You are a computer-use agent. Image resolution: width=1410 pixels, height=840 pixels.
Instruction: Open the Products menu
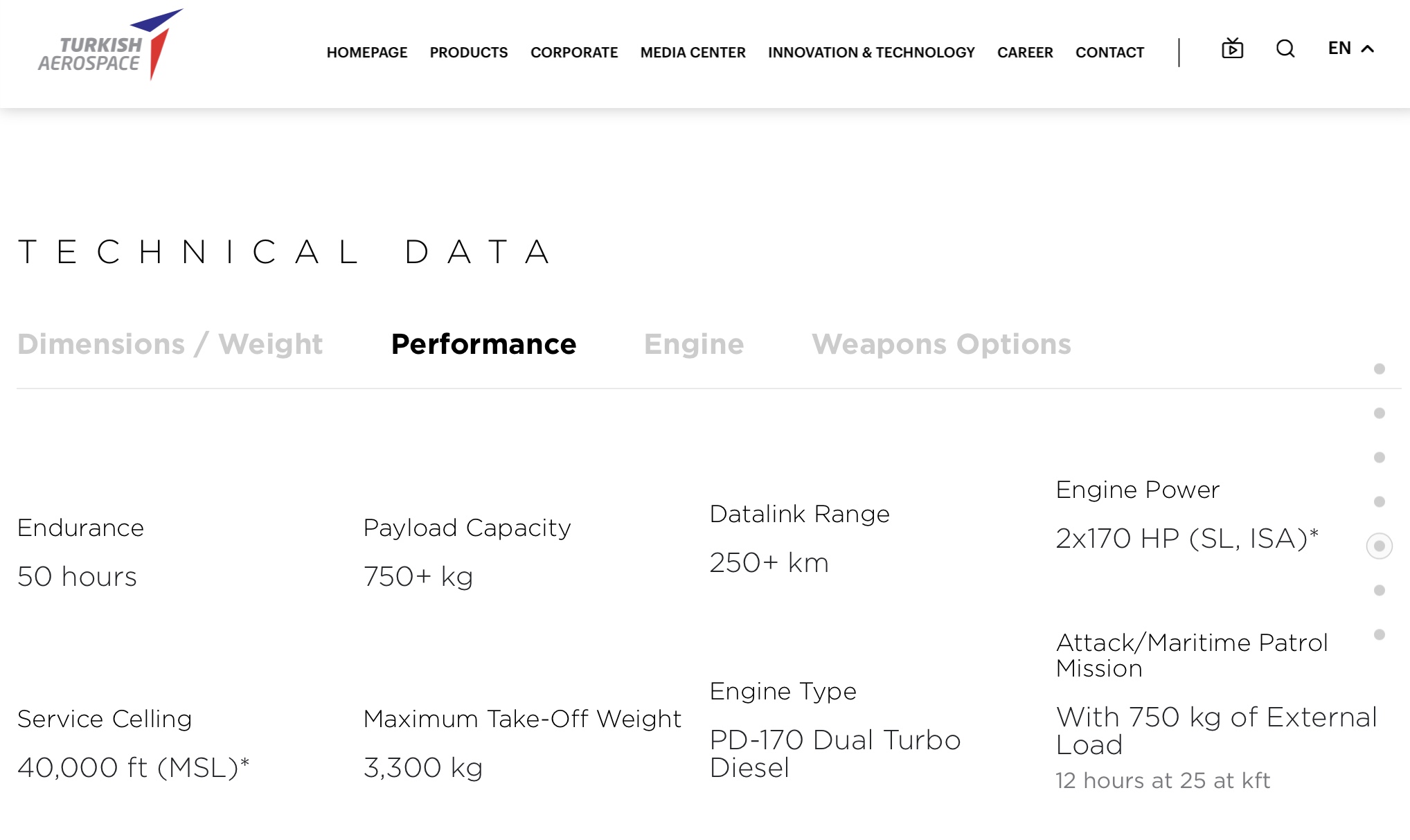pyautogui.click(x=469, y=53)
